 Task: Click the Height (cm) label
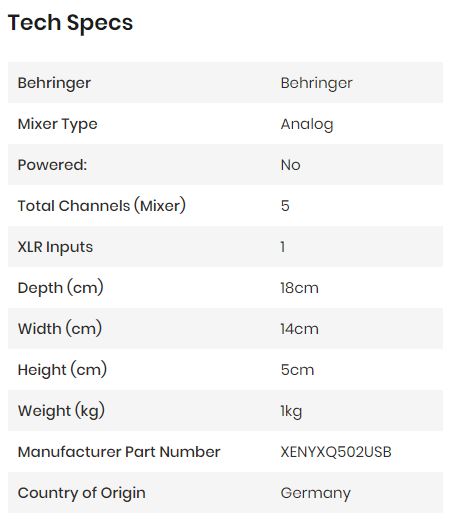click(x=62, y=370)
